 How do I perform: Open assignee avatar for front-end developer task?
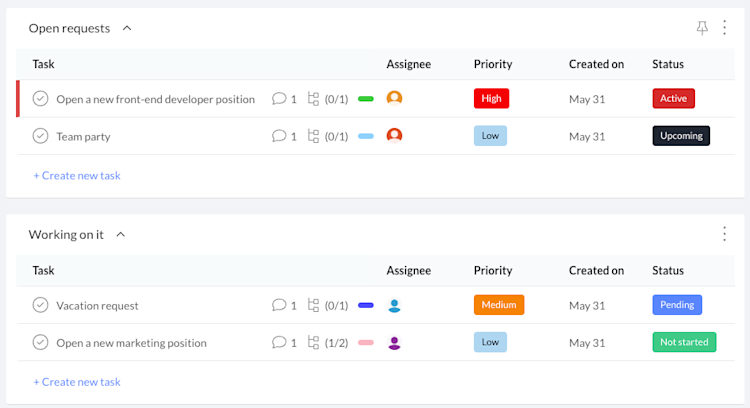394,98
